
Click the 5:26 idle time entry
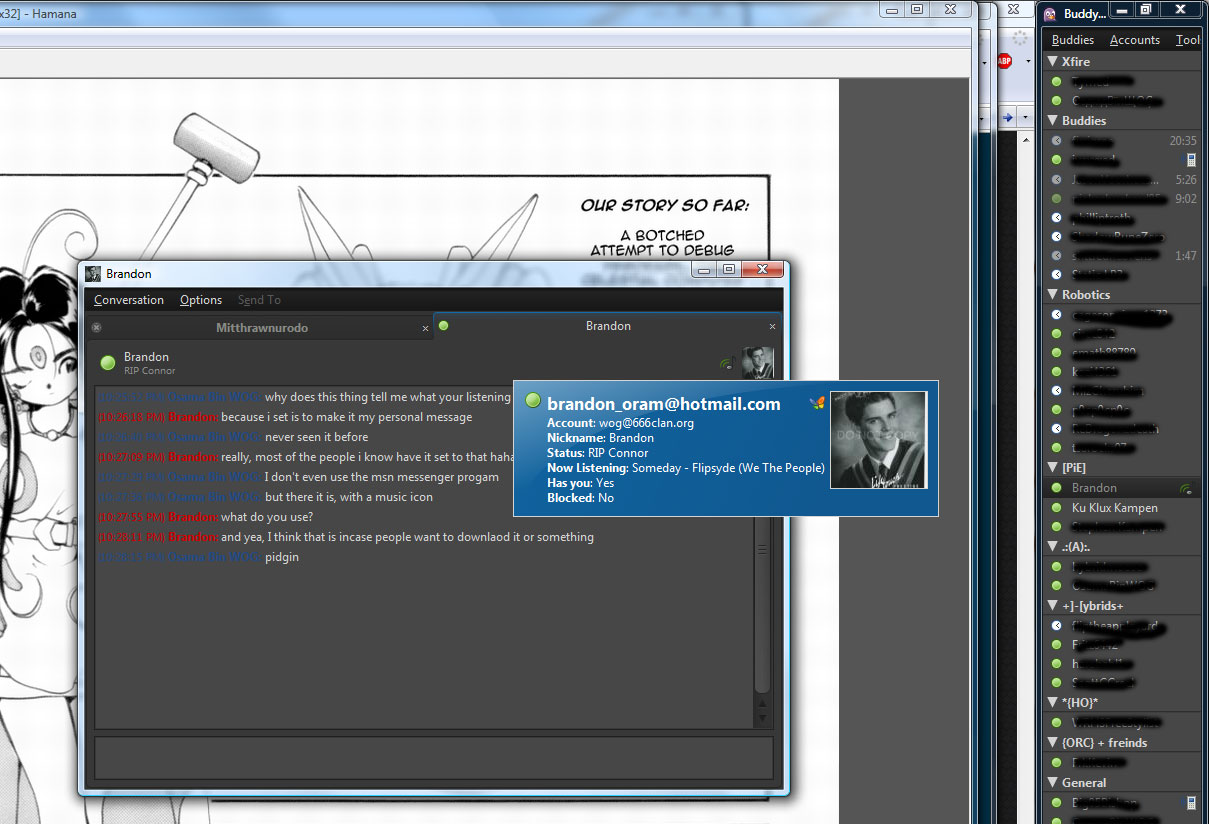[1186, 180]
